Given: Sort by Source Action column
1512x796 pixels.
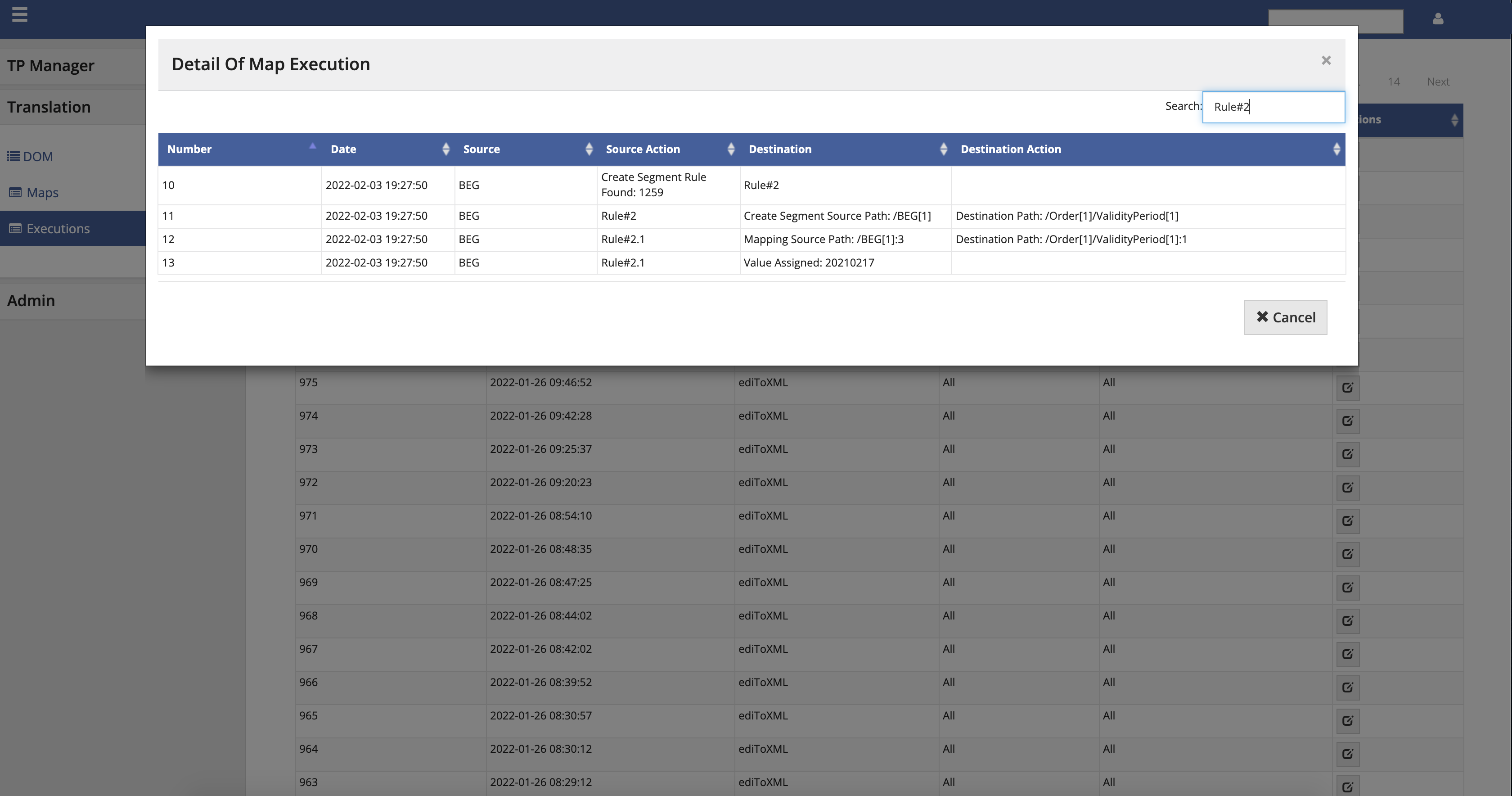Looking at the screenshot, I should pos(669,149).
